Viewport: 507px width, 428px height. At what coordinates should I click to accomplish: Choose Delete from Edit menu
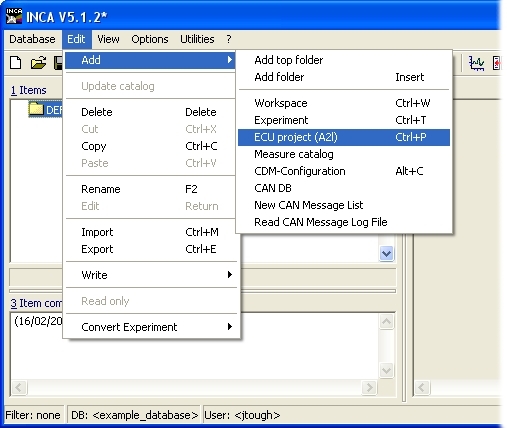click(151, 112)
